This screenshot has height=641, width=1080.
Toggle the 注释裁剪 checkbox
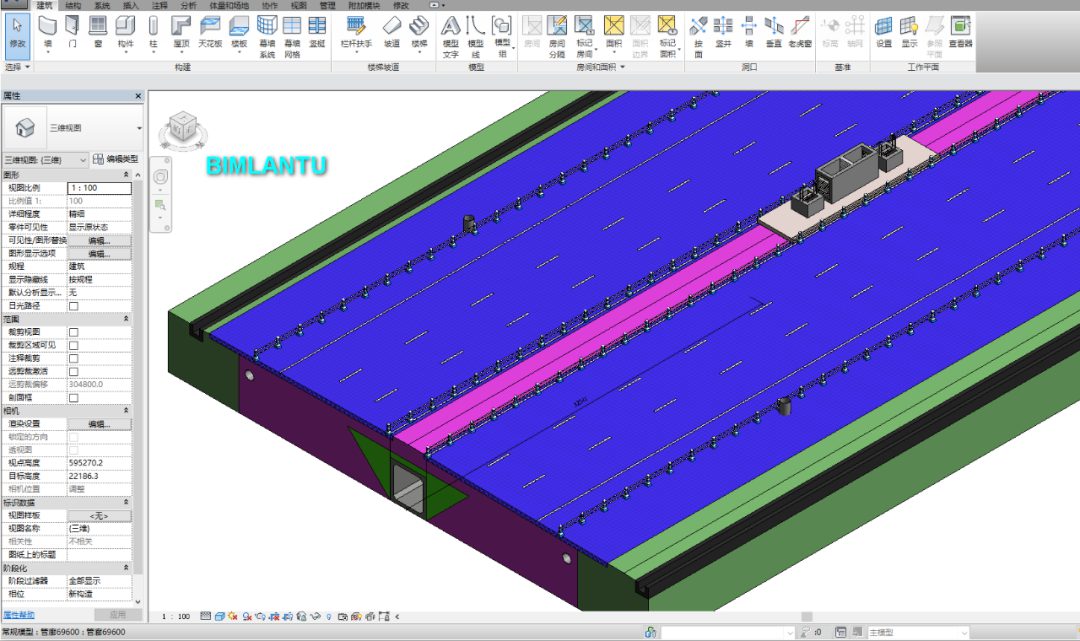coord(74,358)
